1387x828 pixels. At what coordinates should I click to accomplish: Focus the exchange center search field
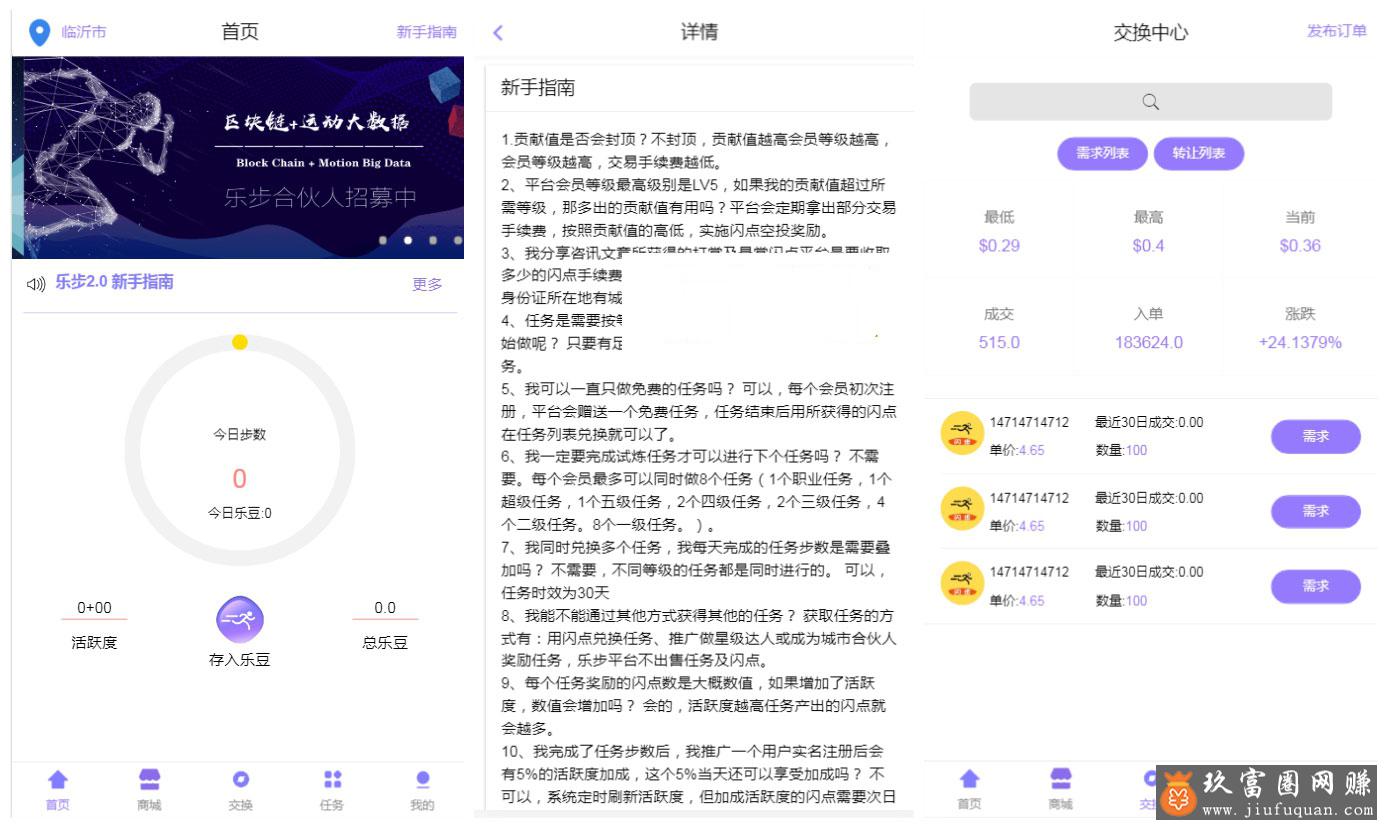[1150, 101]
